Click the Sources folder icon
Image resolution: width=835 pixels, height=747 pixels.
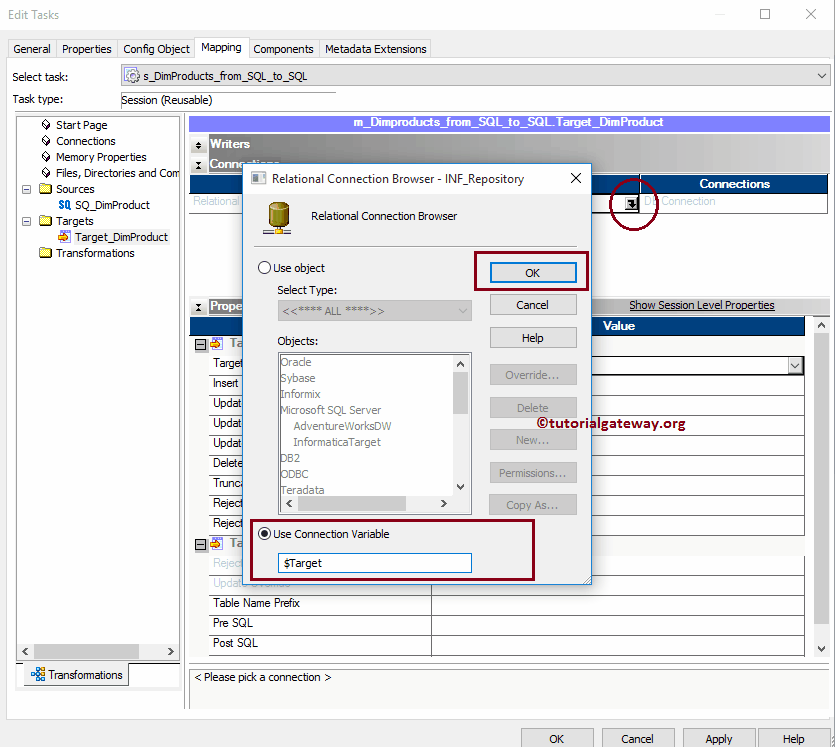click(x=45, y=189)
